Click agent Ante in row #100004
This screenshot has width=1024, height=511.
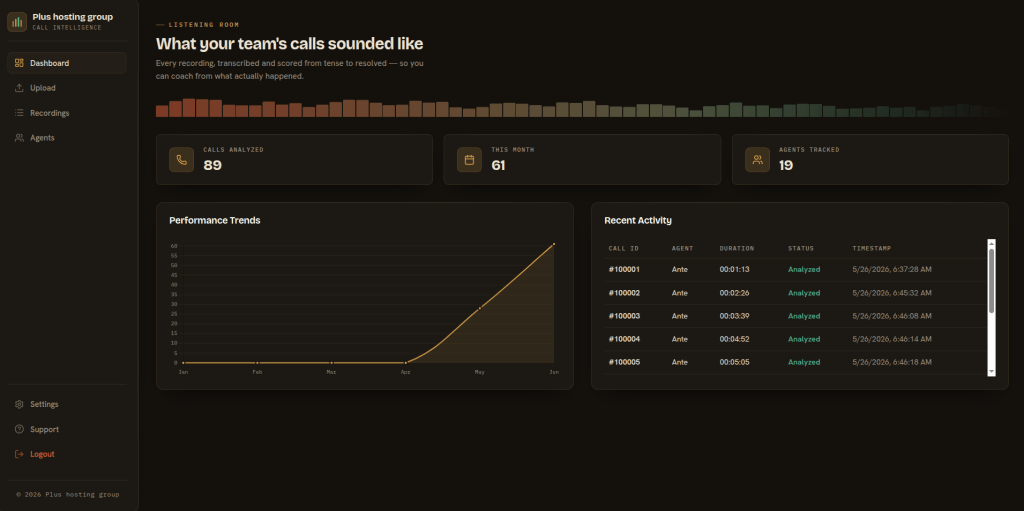pyautogui.click(x=679, y=339)
